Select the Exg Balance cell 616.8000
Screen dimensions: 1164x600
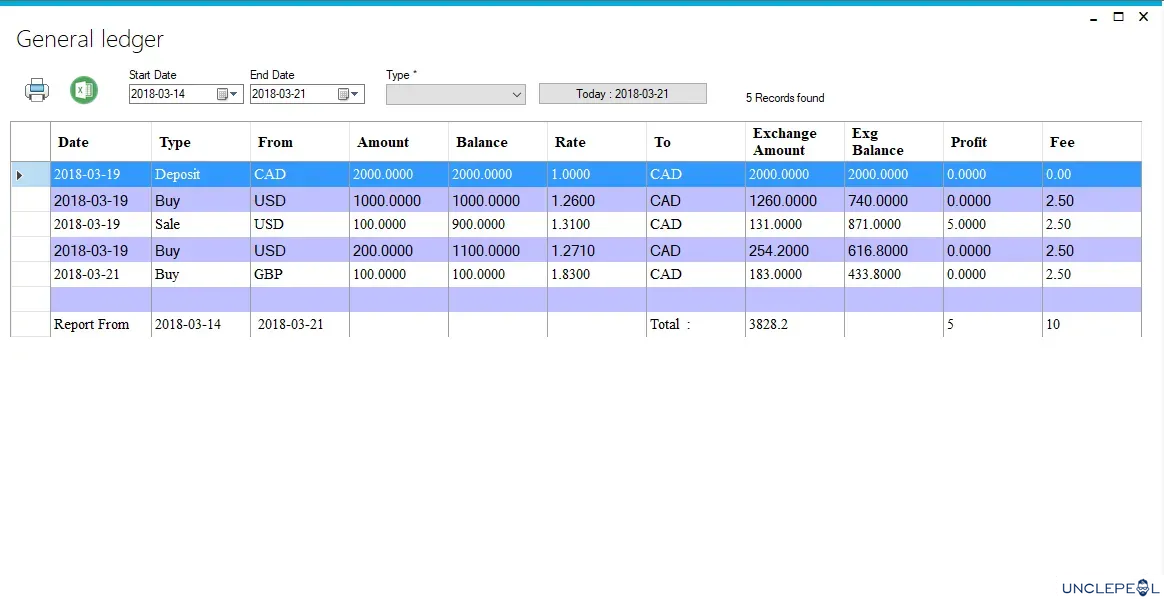(894, 250)
